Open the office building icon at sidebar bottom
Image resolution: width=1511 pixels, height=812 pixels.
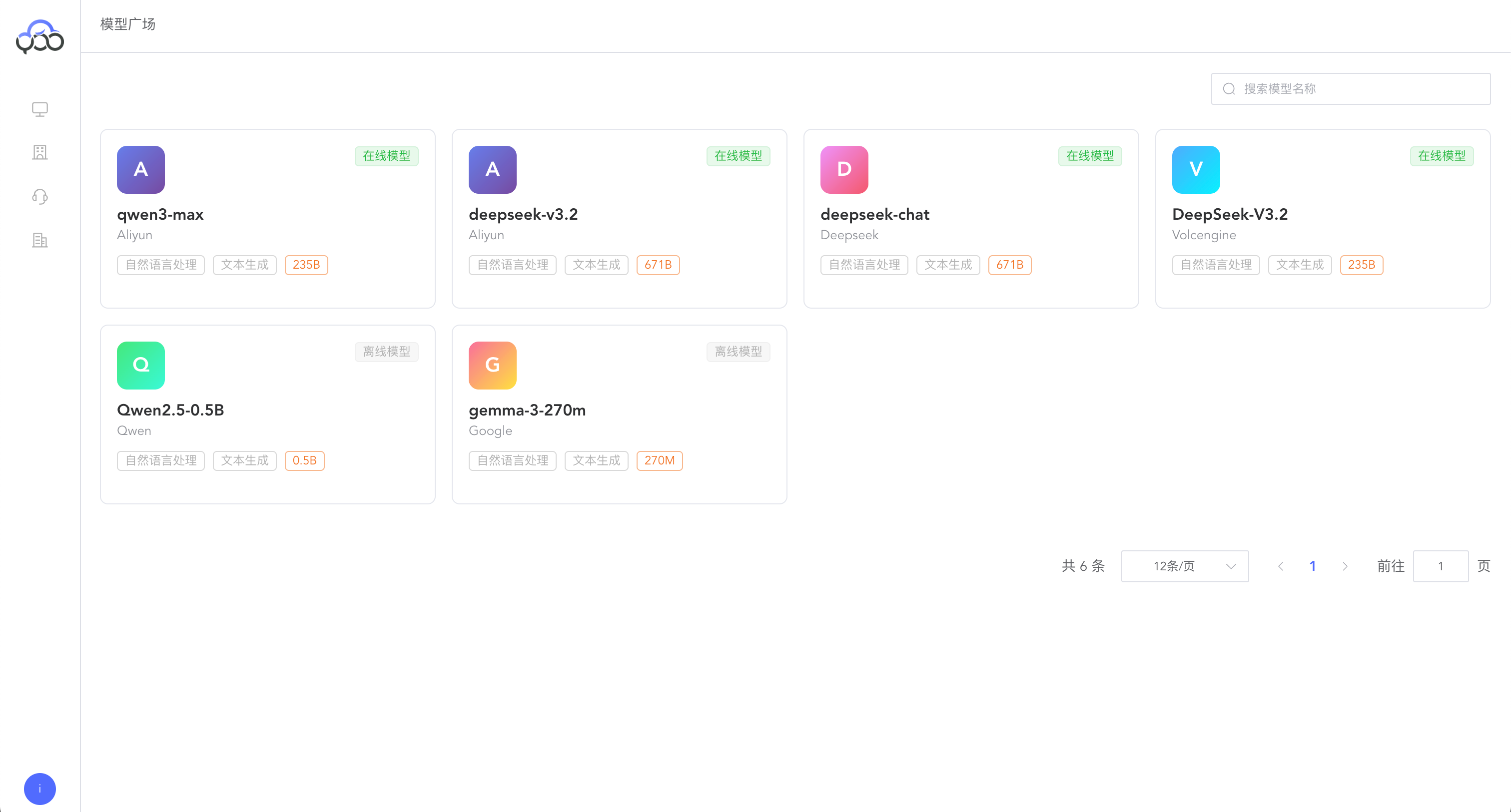click(x=39, y=240)
